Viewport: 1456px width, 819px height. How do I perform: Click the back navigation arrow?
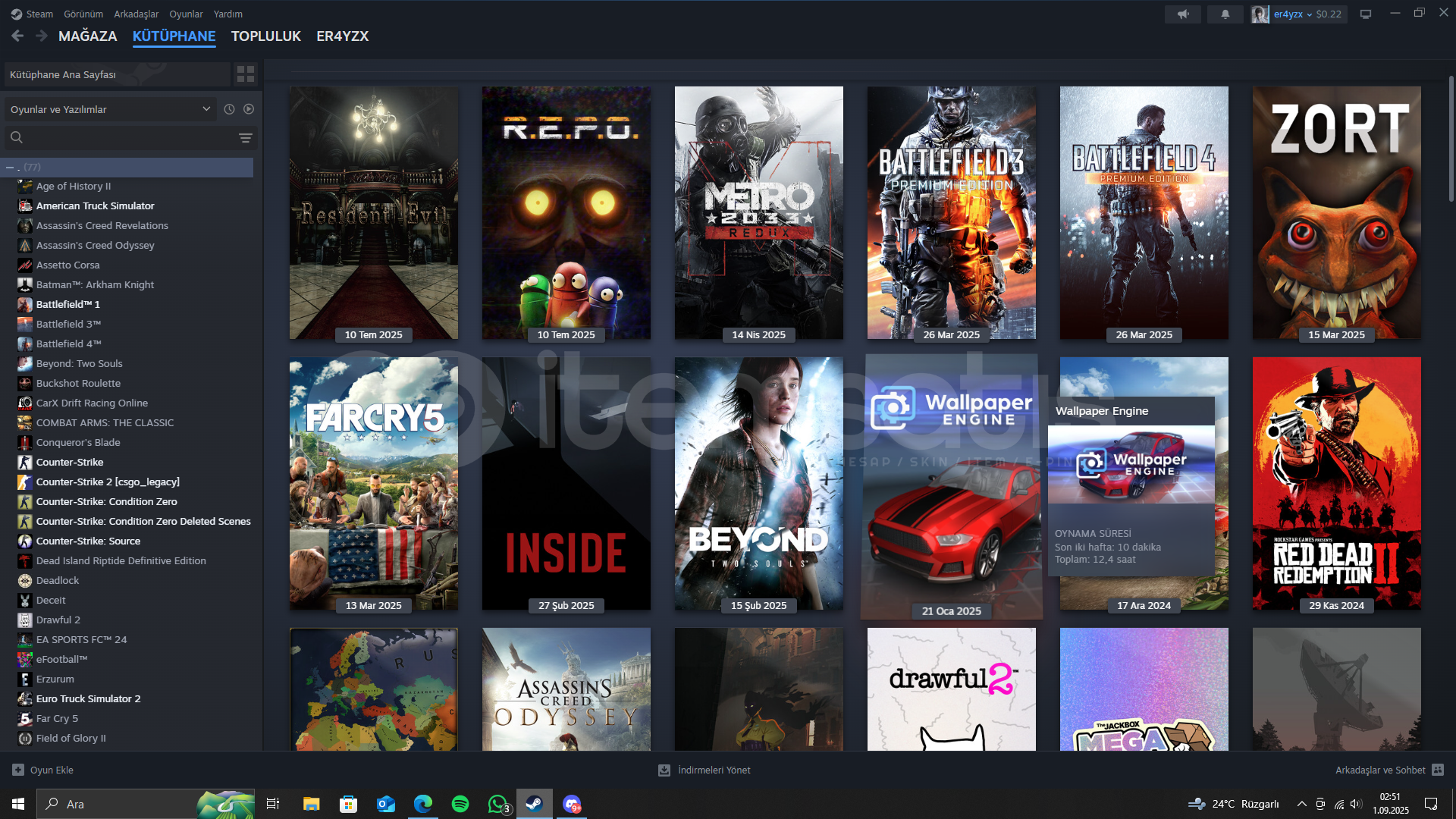pos(17,36)
